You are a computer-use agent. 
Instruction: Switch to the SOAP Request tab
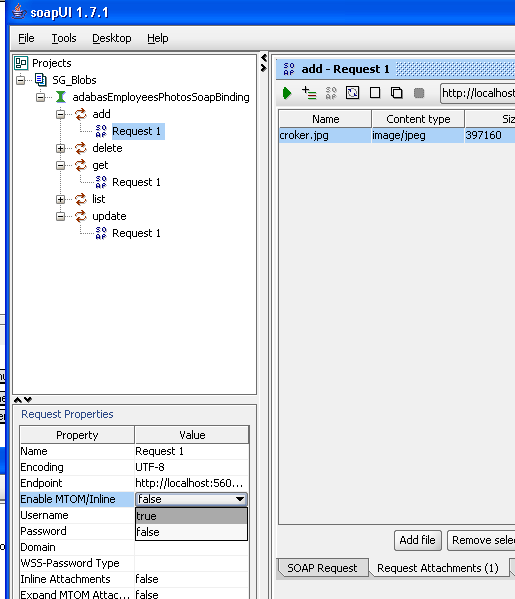click(x=322, y=568)
